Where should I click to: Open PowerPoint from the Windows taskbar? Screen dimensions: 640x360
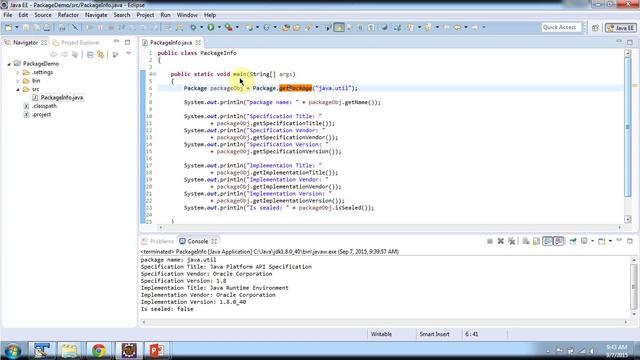point(156,350)
